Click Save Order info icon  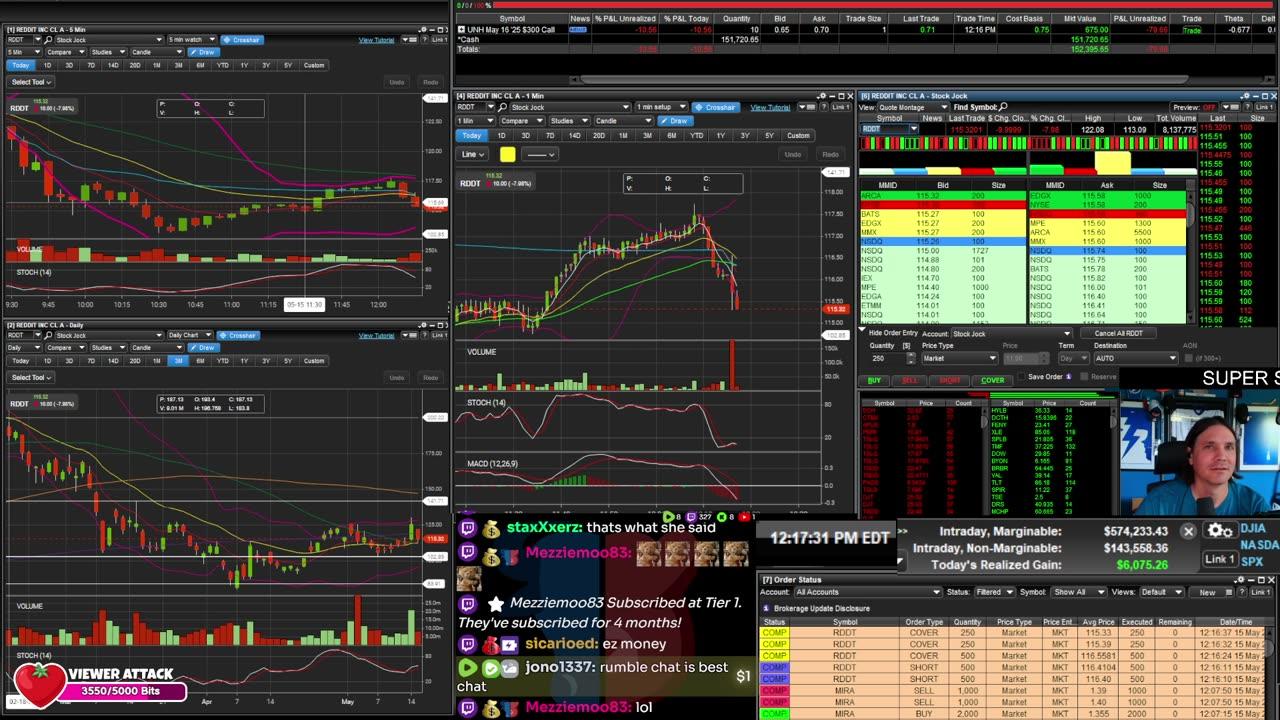pyautogui.click(x=1069, y=377)
